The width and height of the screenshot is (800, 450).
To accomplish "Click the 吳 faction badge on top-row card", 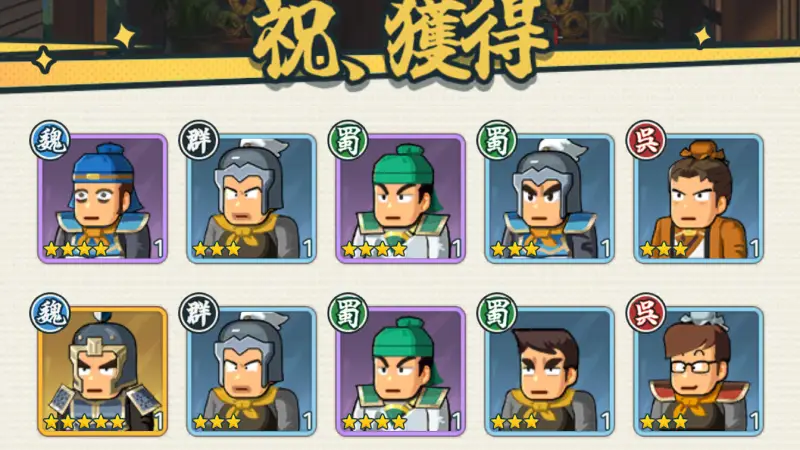I will click(646, 140).
